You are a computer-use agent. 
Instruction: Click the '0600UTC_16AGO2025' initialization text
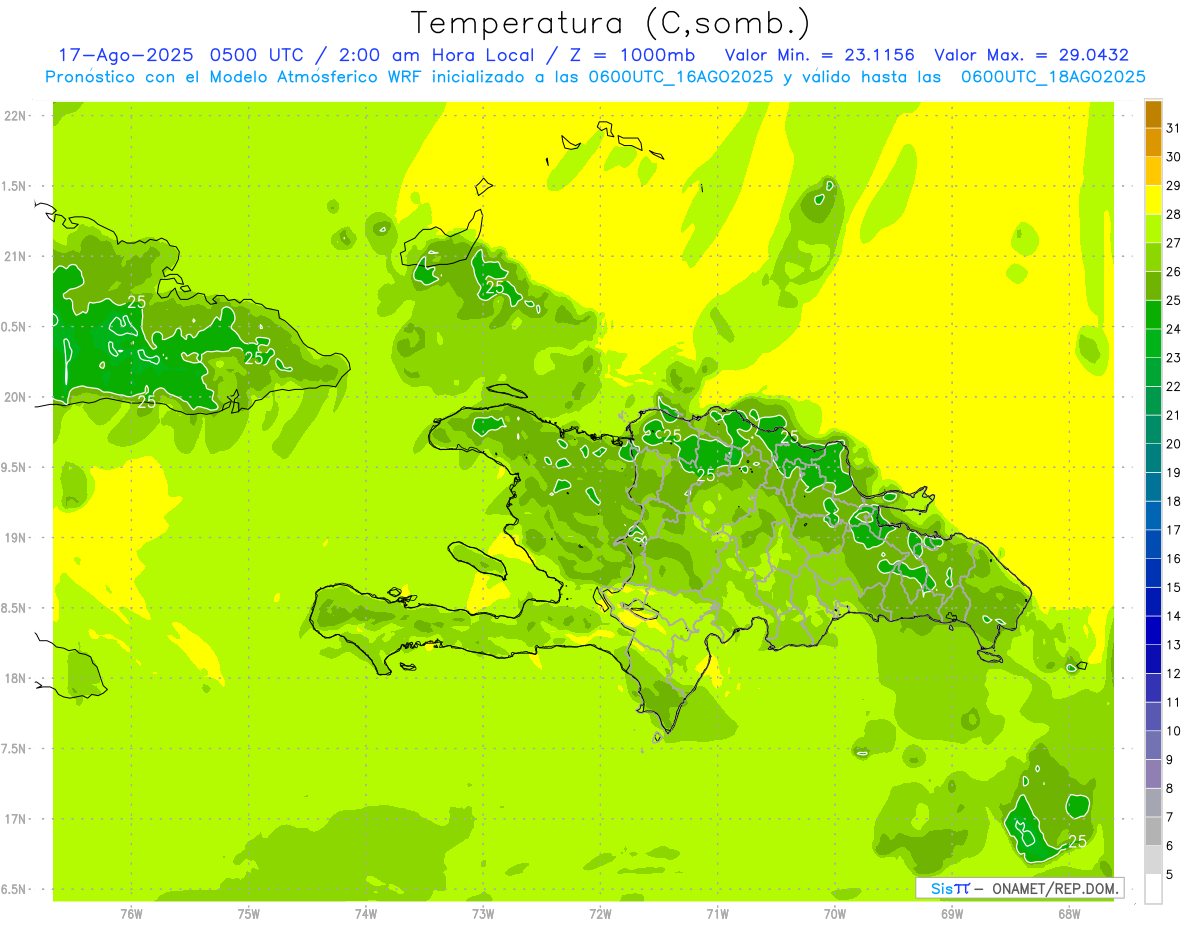point(681,77)
